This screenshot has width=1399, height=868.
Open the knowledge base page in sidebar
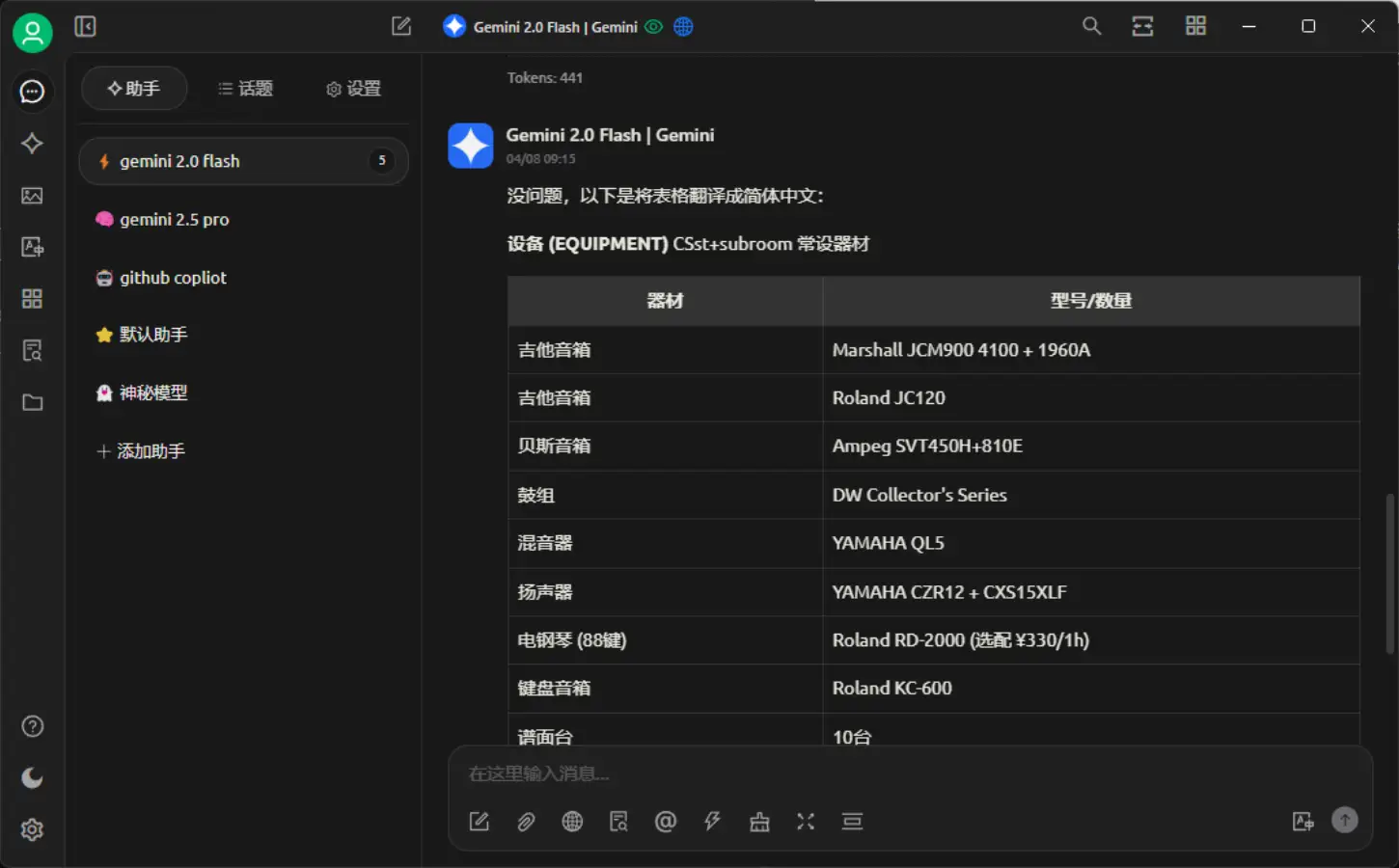tap(32, 350)
